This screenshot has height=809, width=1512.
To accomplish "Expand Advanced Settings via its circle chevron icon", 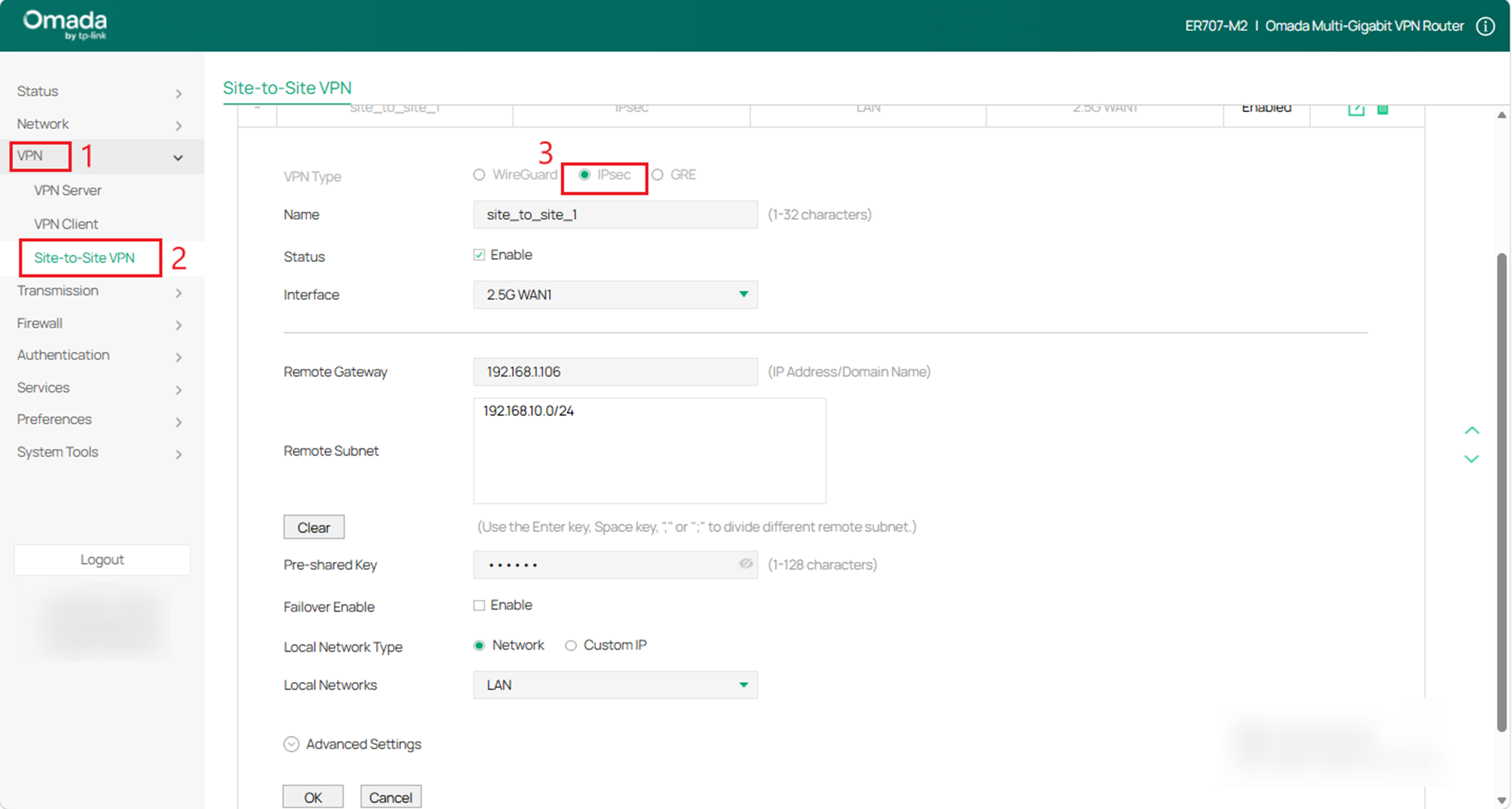I will tap(291, 743).
